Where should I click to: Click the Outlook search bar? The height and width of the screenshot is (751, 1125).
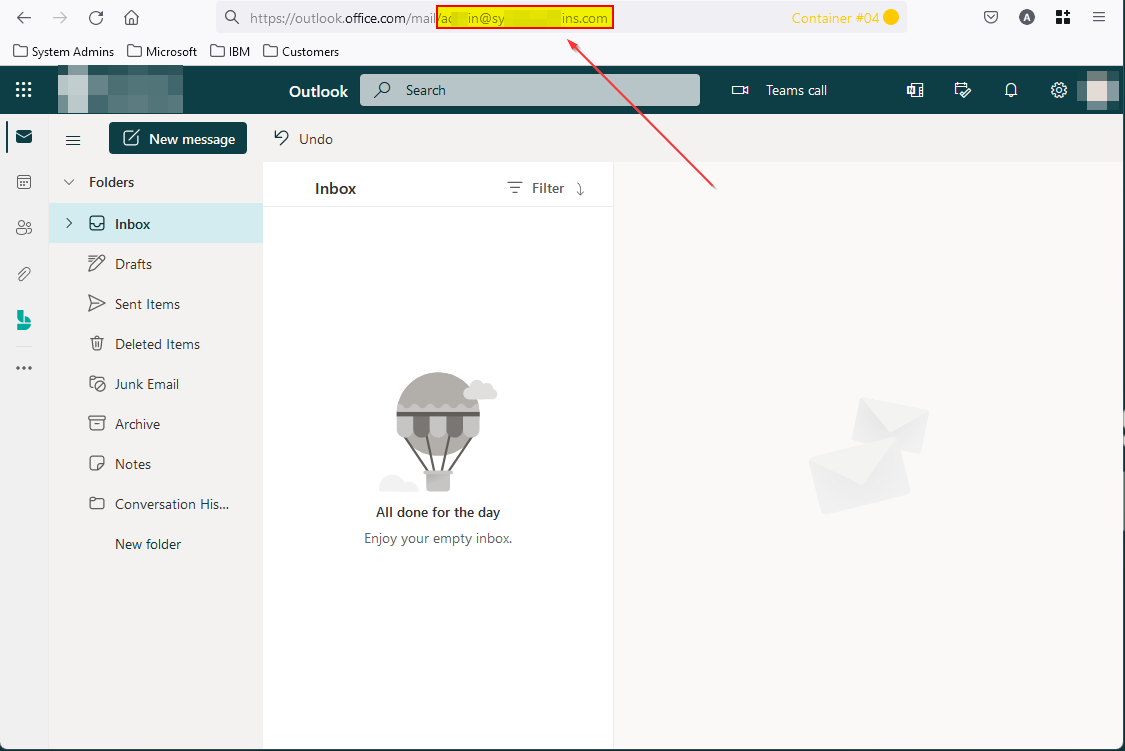point(529,90)
